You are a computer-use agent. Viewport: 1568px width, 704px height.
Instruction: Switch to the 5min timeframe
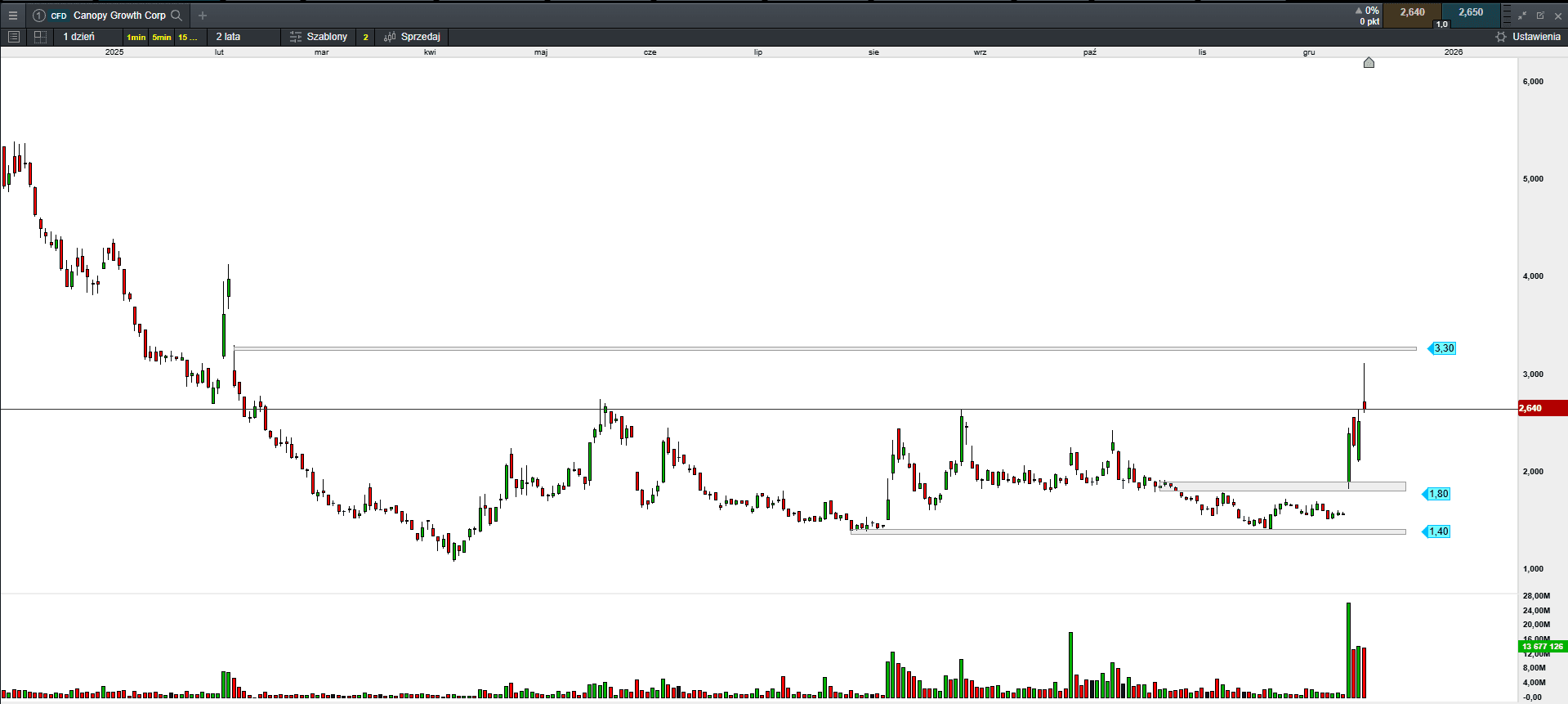pyautogui.click(x=162, y=38)
